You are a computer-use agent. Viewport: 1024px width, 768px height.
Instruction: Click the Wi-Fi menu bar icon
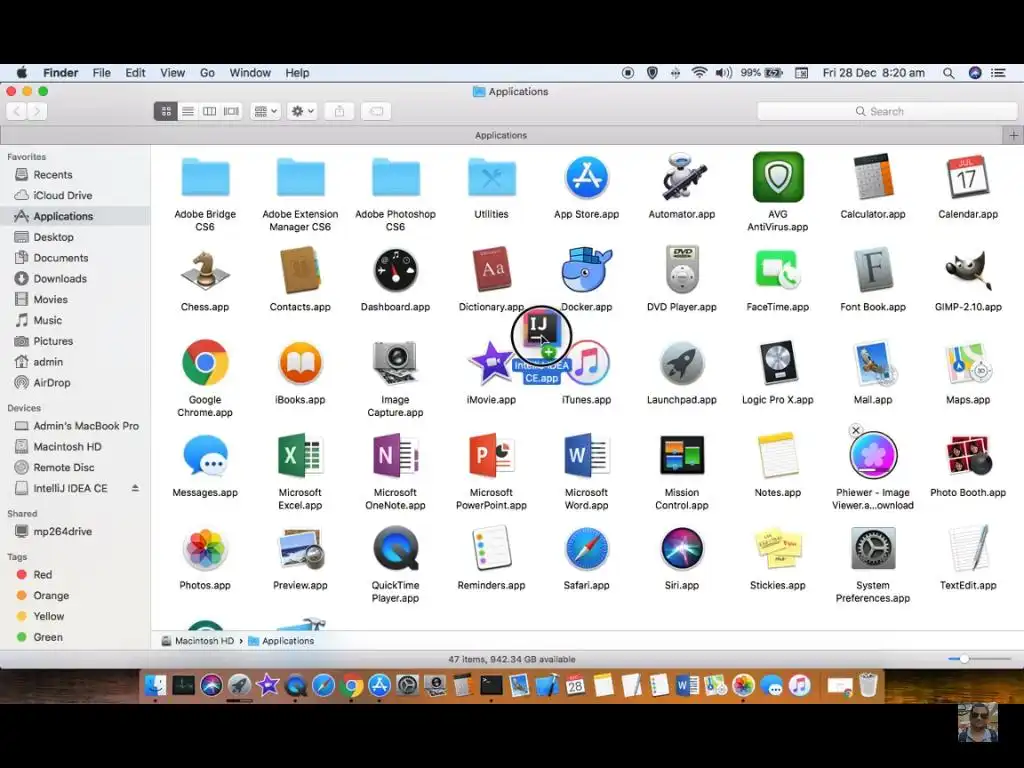(699, 72)
